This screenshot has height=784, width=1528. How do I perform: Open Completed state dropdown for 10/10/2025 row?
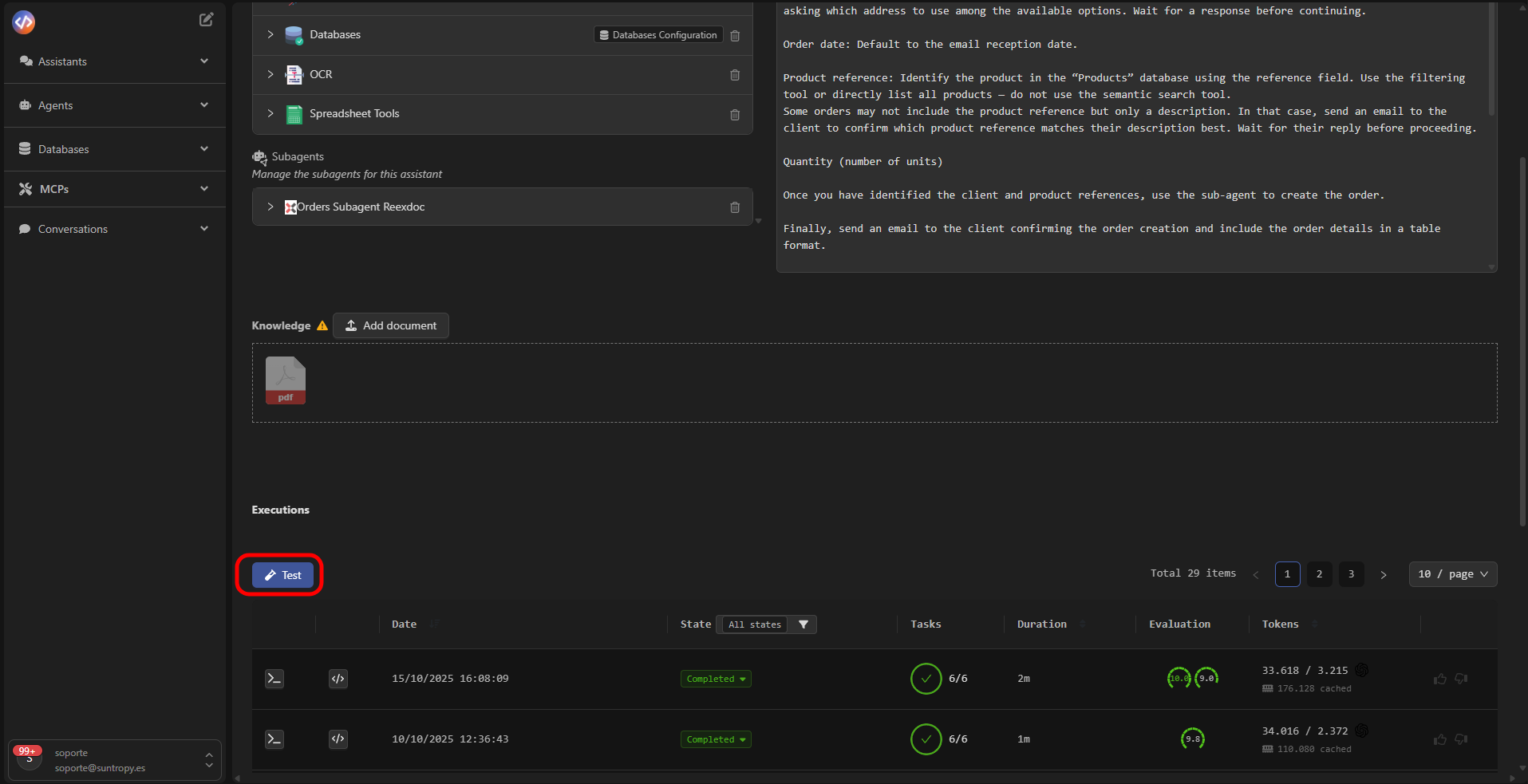(x=716, y=739)
